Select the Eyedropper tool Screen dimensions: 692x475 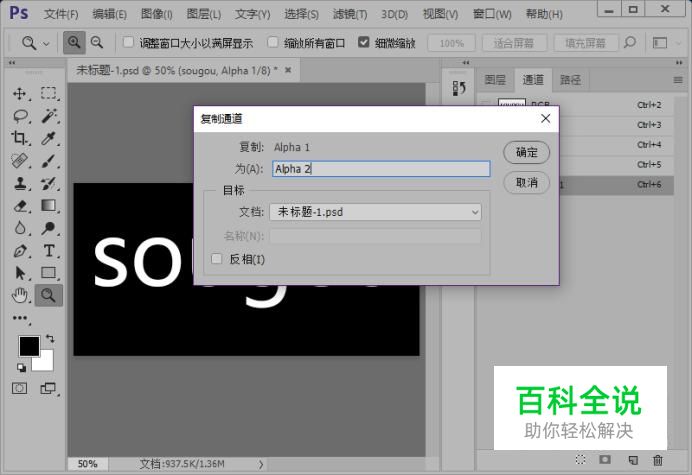tap(48, 138)
